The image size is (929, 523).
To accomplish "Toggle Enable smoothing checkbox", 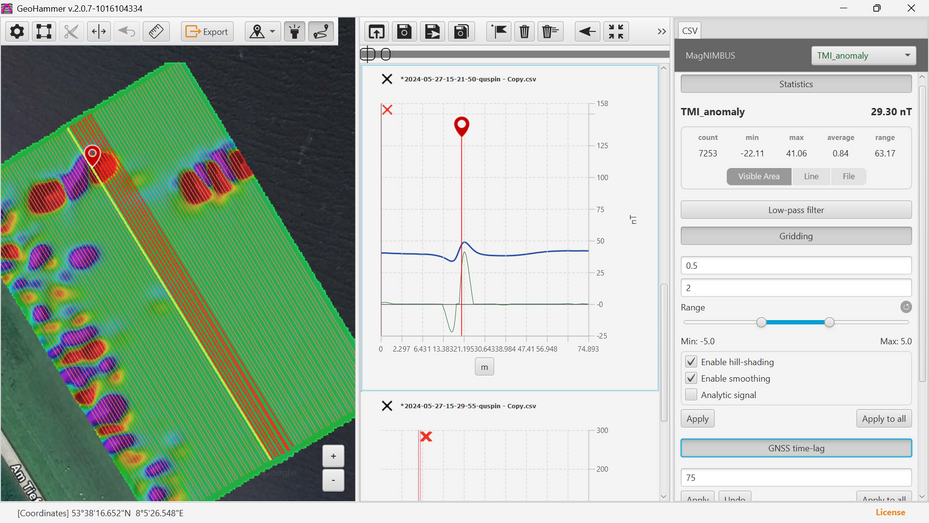I will point(691,379).
